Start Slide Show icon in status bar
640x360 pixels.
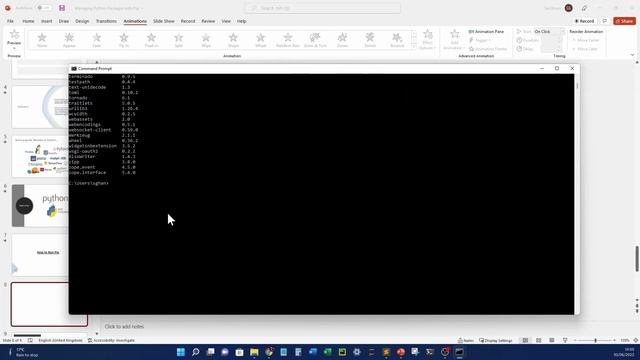pyautogui.click(x=565, y=340)
